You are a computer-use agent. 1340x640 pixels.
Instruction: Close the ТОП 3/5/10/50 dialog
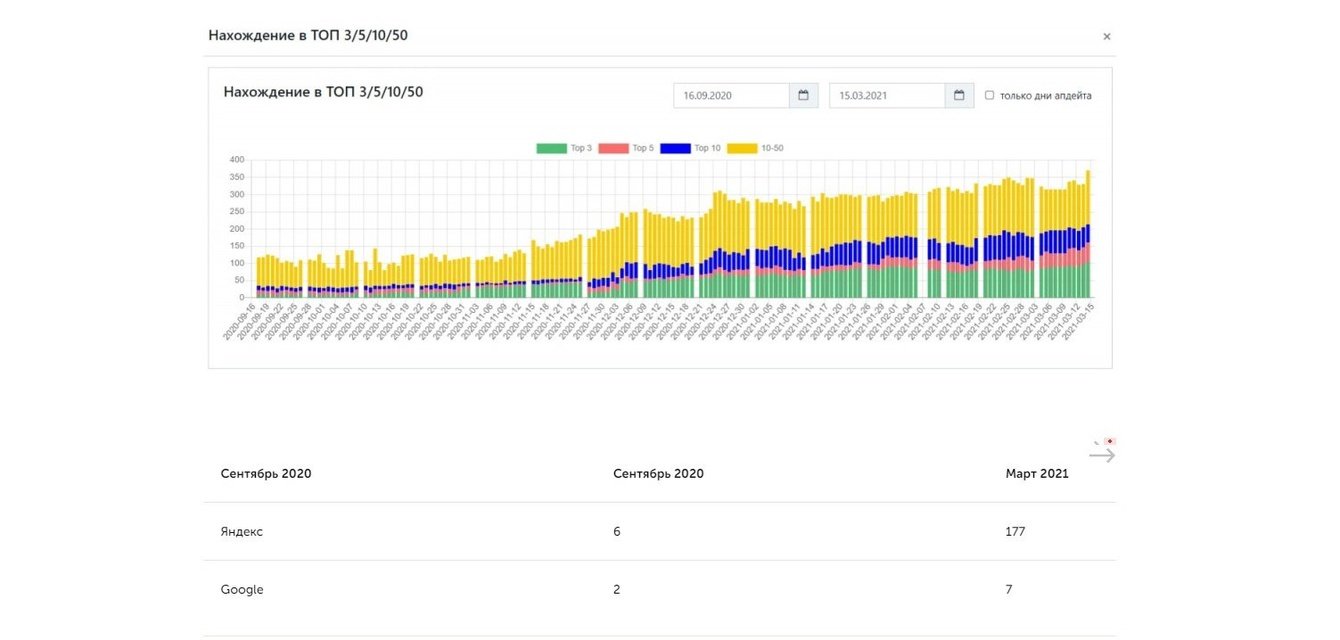coord(1106,37)
